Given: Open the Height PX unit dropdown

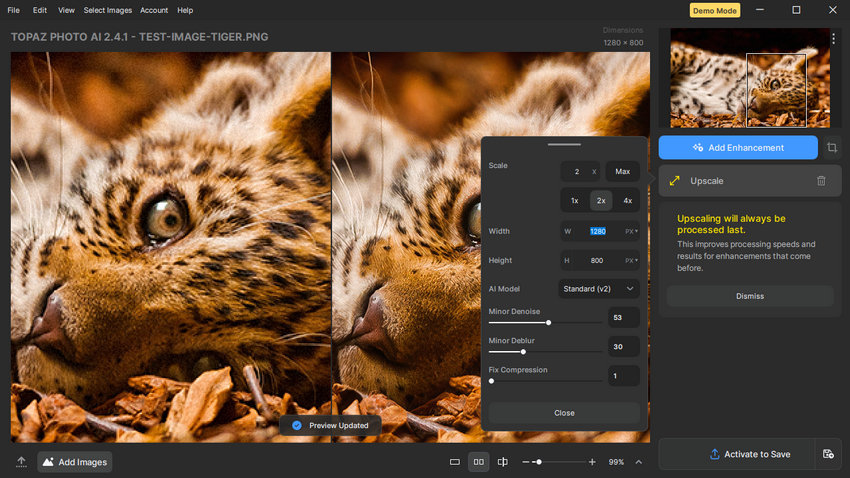Looking at the screenshot, I should click(x=631, y=261).
